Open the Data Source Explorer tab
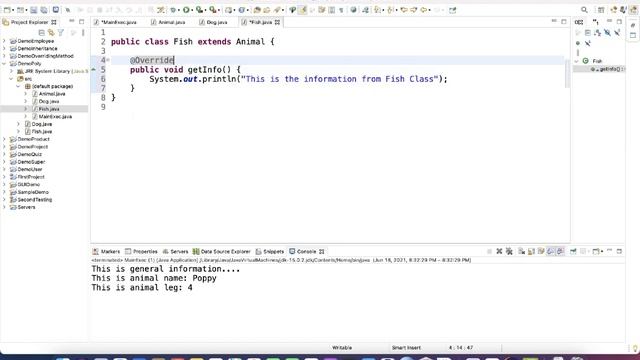The width and height of the screenshot is (640, 360). pyautogui.click(x=222, y=251)
